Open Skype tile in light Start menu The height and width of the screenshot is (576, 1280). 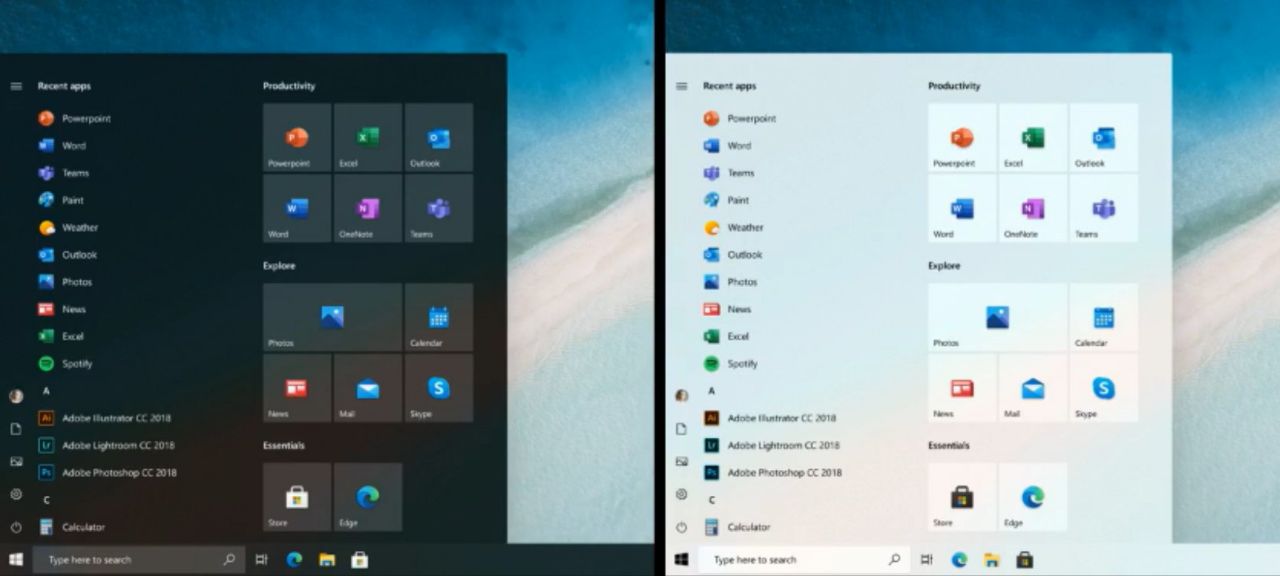(1104, 388)
